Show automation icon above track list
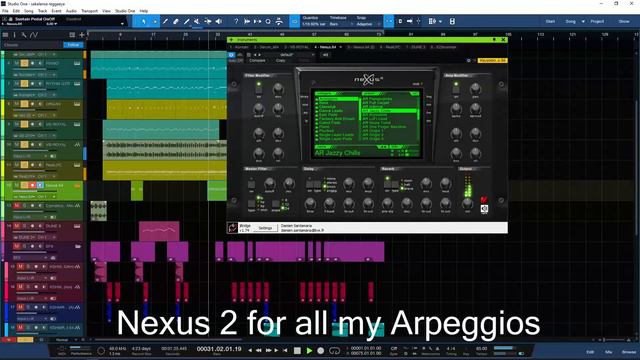The width and height of the screenshot is (640, 360). (x=34, y=35)
